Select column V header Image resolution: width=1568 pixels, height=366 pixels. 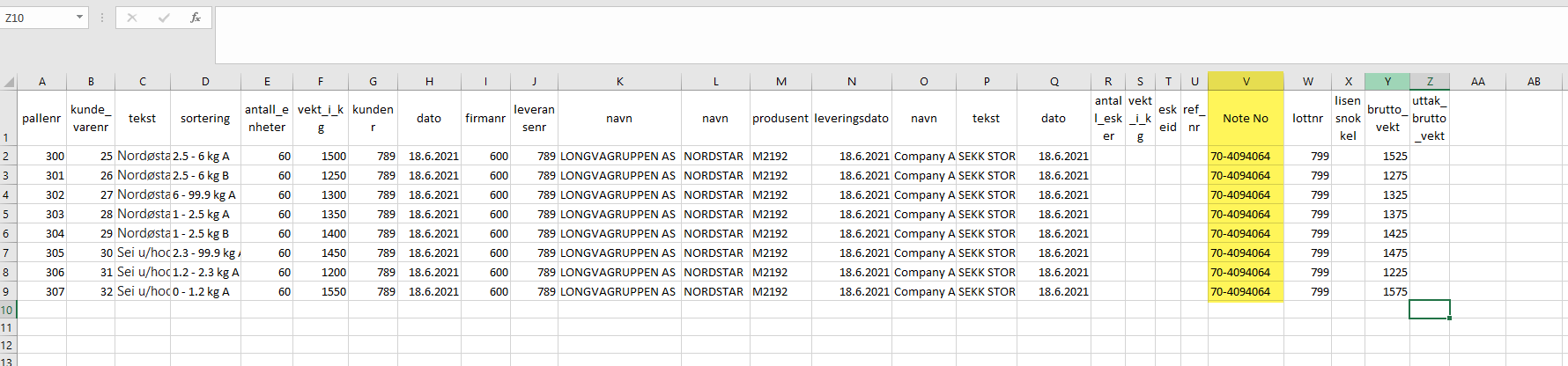1246,81
